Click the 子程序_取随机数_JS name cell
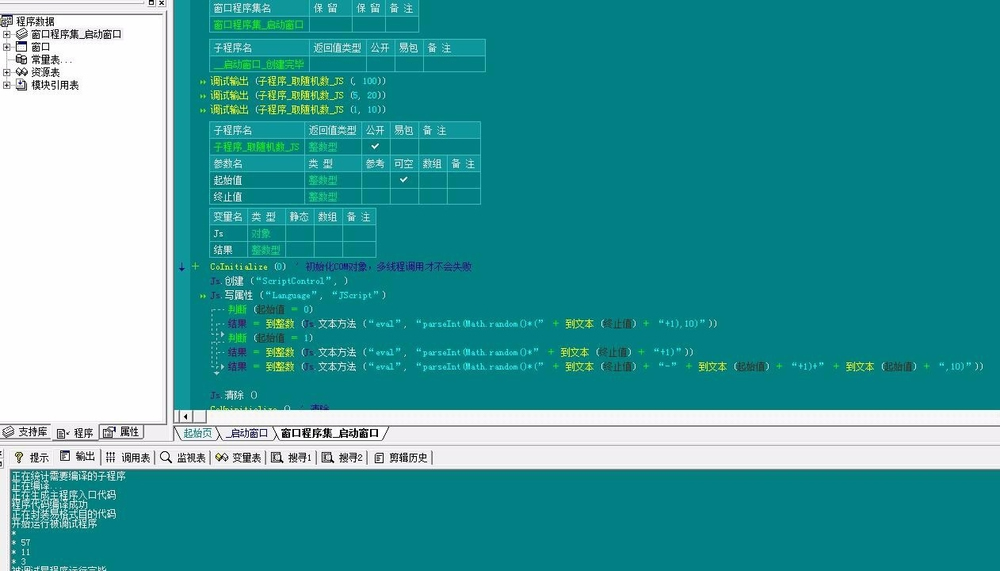 click(x=257, y=147)
